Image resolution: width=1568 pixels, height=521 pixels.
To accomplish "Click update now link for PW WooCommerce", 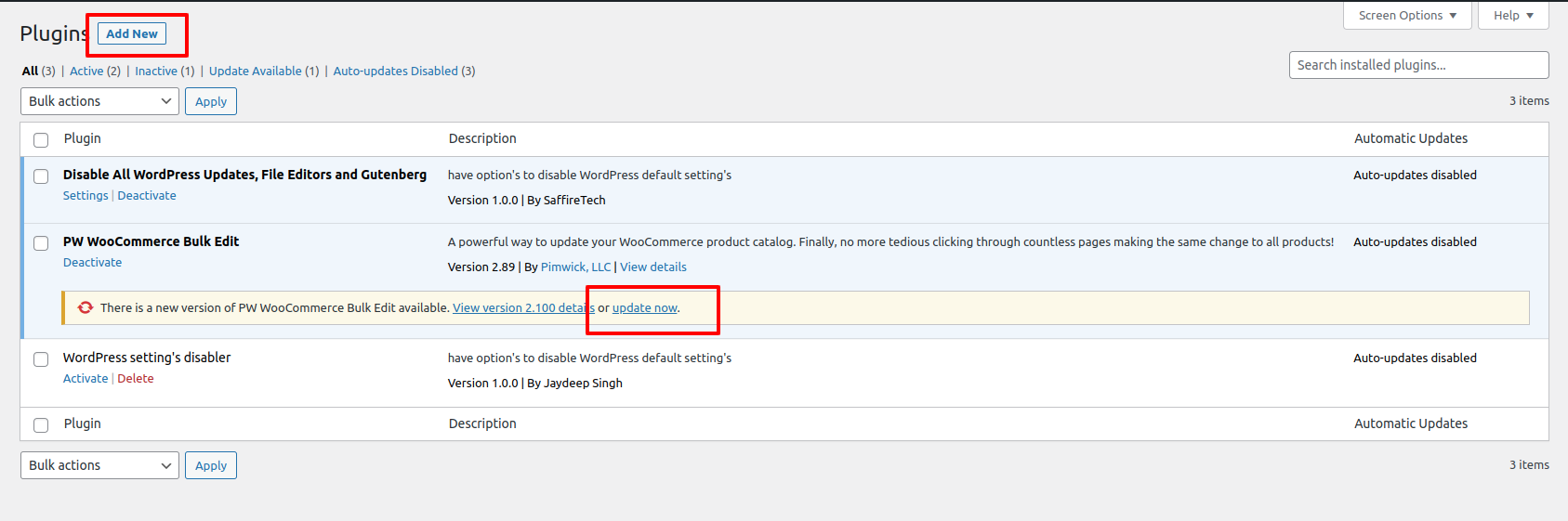I will [645, 307].
